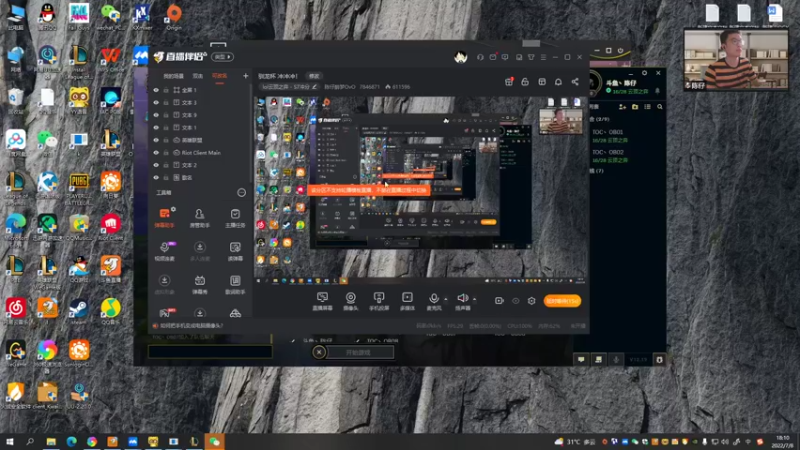Screen dimensions: 800x450
Task: Expand speaker volume options arrow
Action: coord(474,299)
